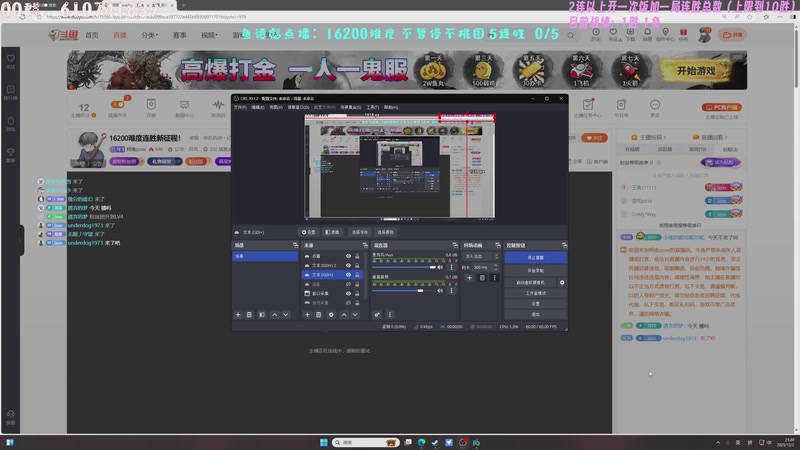Remove selected scene using Scenes trash icon

249,315
